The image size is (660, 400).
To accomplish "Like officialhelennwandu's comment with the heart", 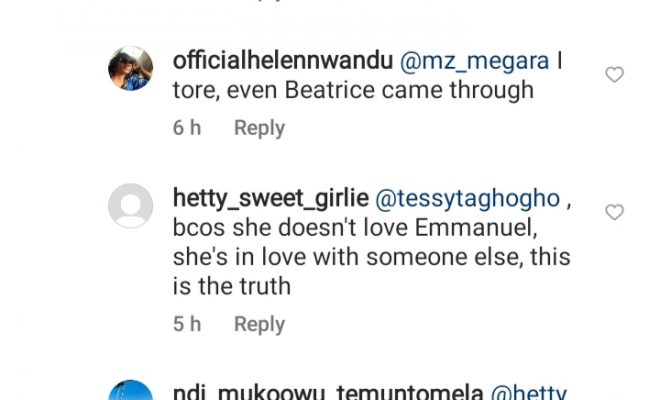I will click(x=614, y=75).
